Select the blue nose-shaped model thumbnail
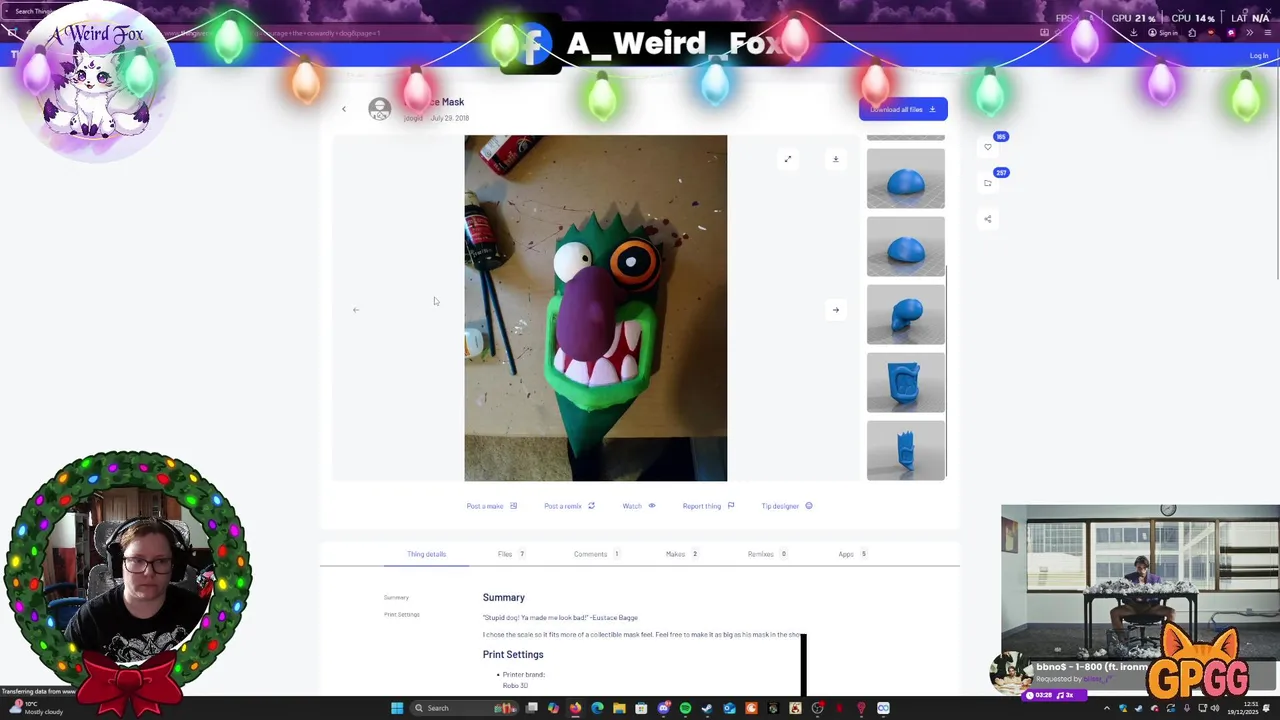This screenshot has height=720, width=1280. 906,315
